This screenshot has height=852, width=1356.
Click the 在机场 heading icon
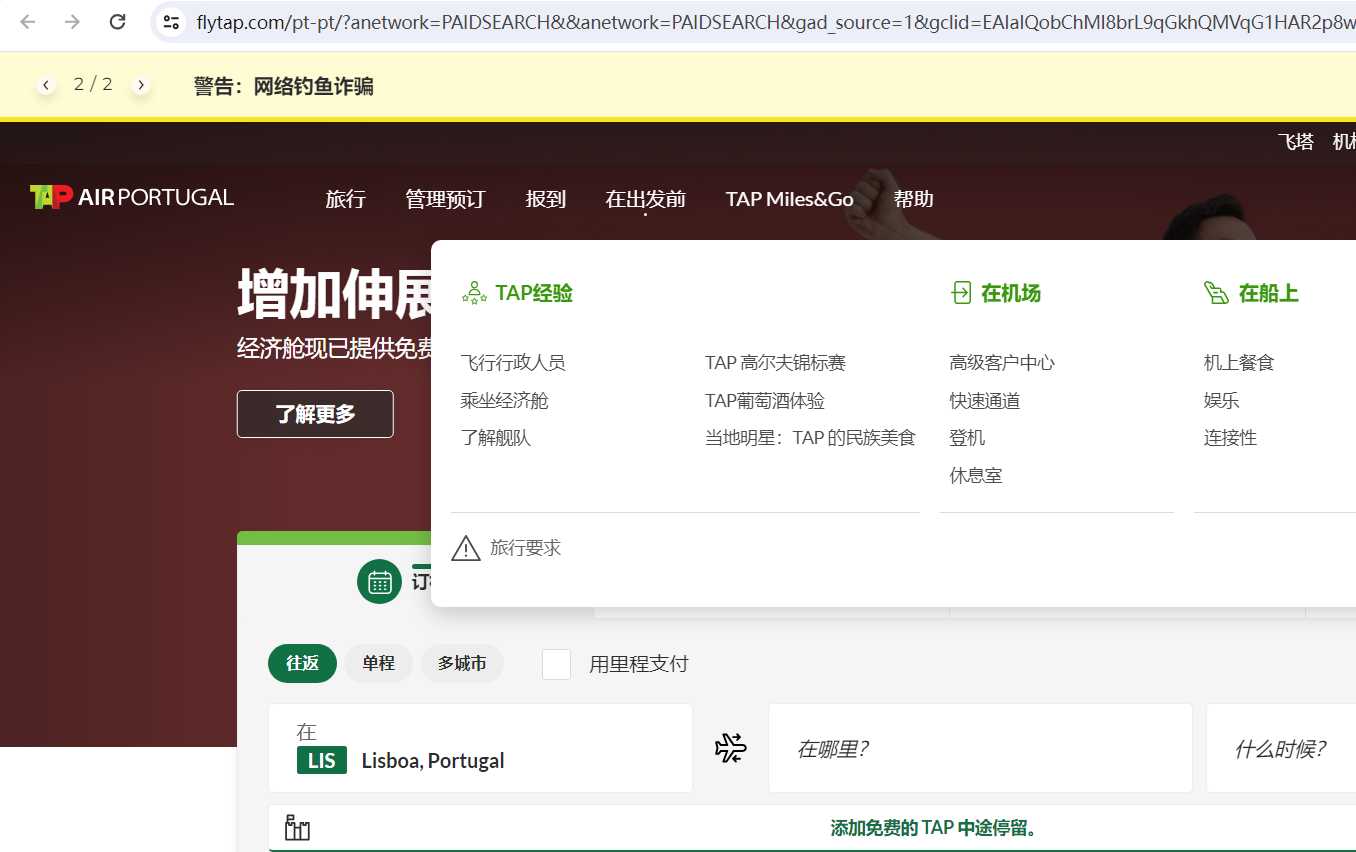pos(961,292)
